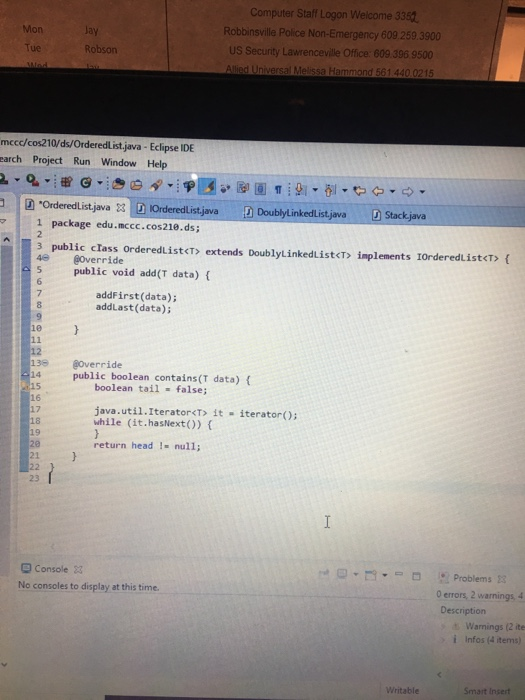Click the New Java Class icon
The width and height of the screenshot is (525, 700).
(x=86, y=182)
